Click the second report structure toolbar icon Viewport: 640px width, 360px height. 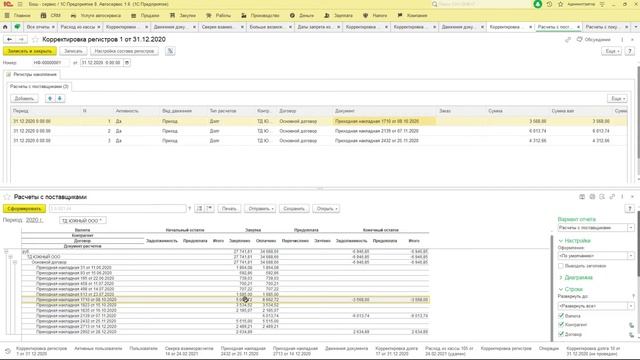pos(209,209)
